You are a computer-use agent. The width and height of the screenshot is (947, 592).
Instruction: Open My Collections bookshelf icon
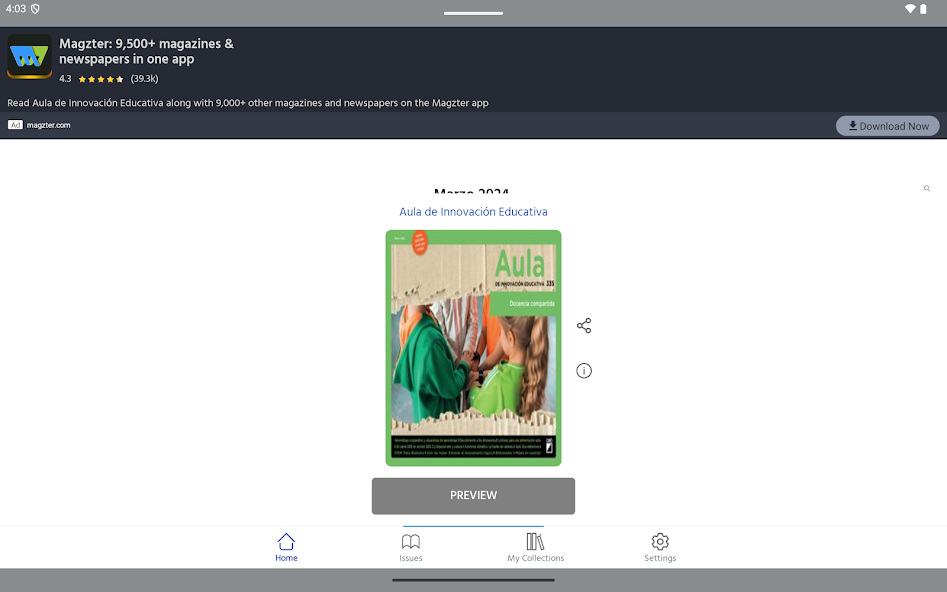pos(535,542)
